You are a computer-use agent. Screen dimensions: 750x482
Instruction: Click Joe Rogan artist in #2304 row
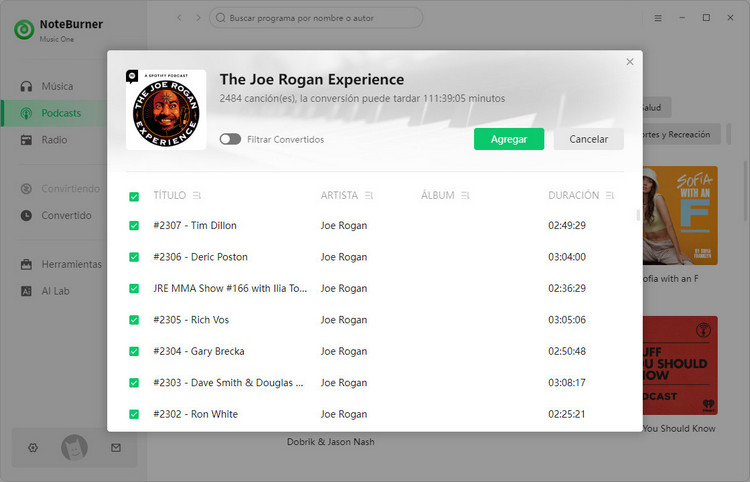pos(344,351)
